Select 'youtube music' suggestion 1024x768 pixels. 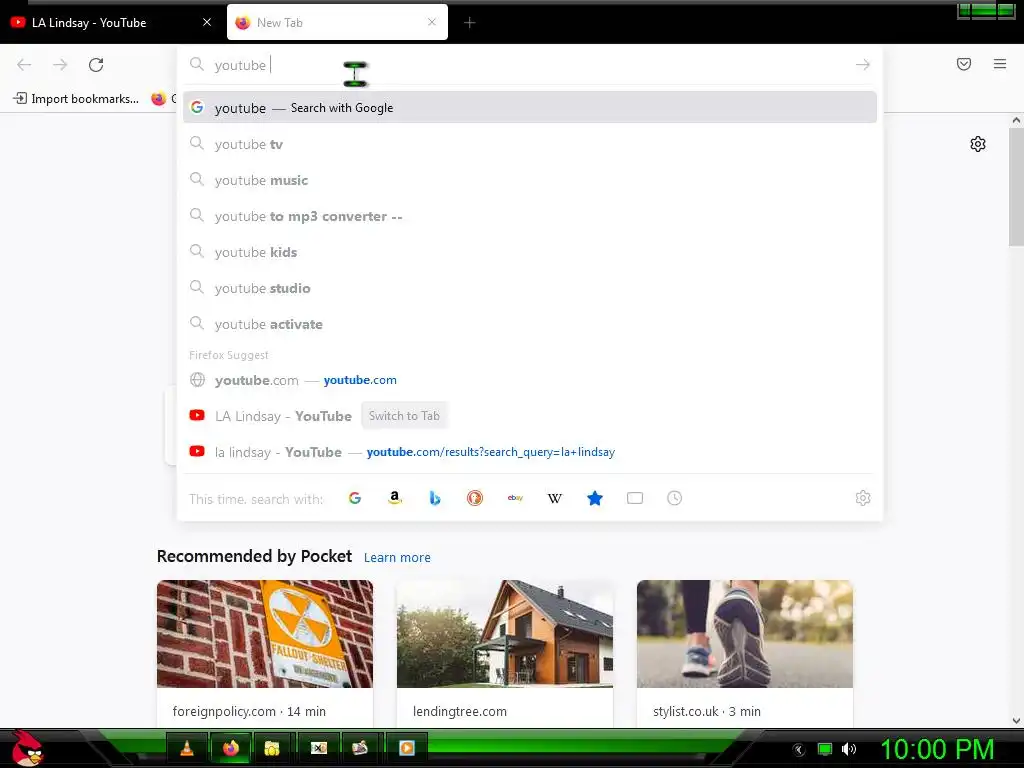(530, 180)
